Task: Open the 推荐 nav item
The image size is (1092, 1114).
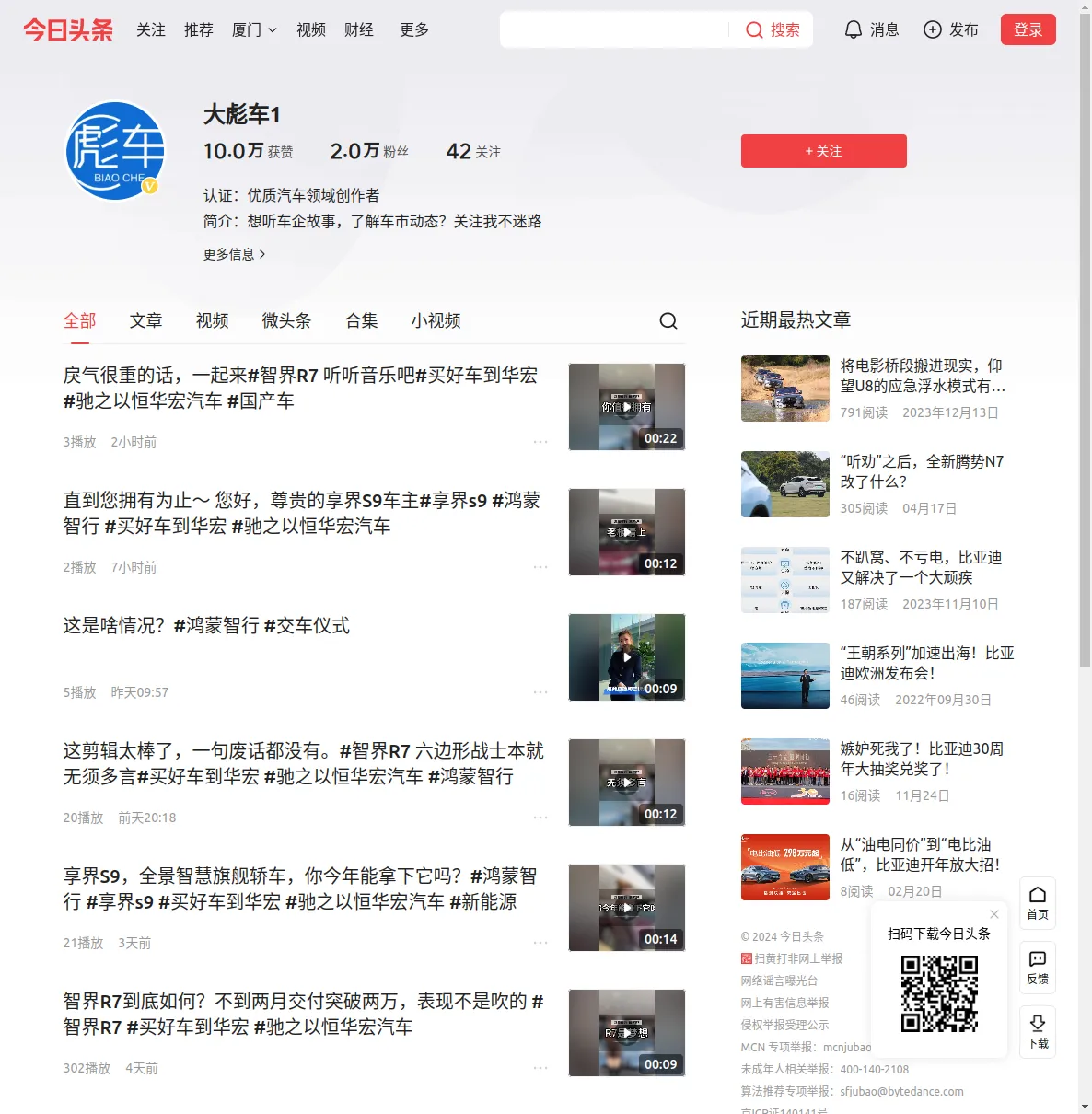Action: click(x=199, y=30)
